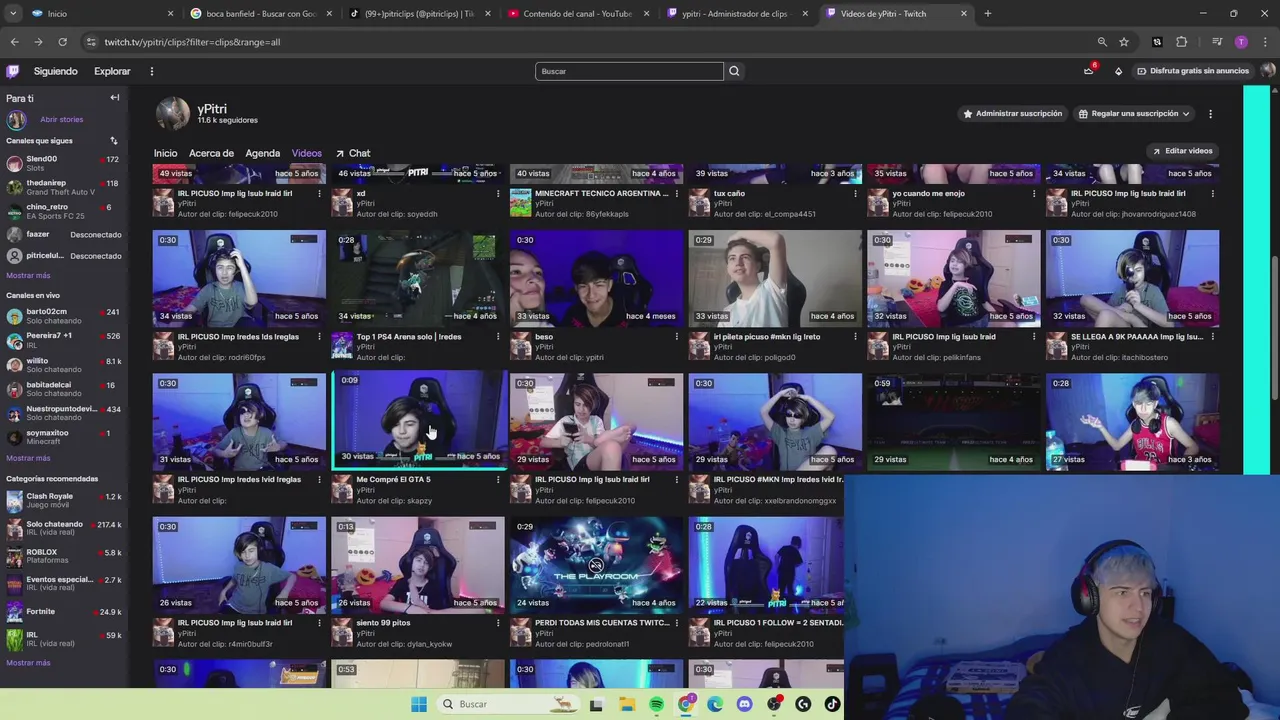This screenshot has height=720, width=1280.
Task: Sort followed channels with the sort icon
Action: tap(113, 141)
